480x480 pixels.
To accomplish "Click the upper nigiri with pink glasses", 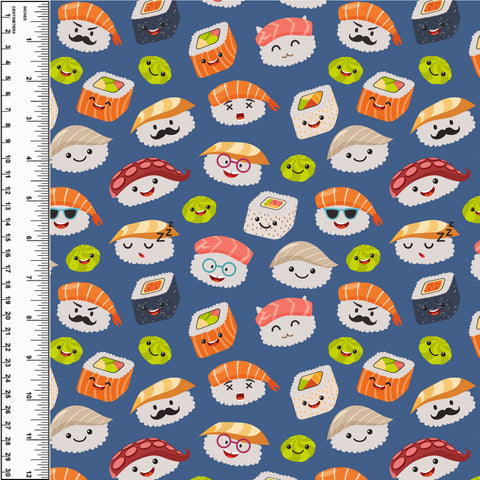I will (234, 164).
